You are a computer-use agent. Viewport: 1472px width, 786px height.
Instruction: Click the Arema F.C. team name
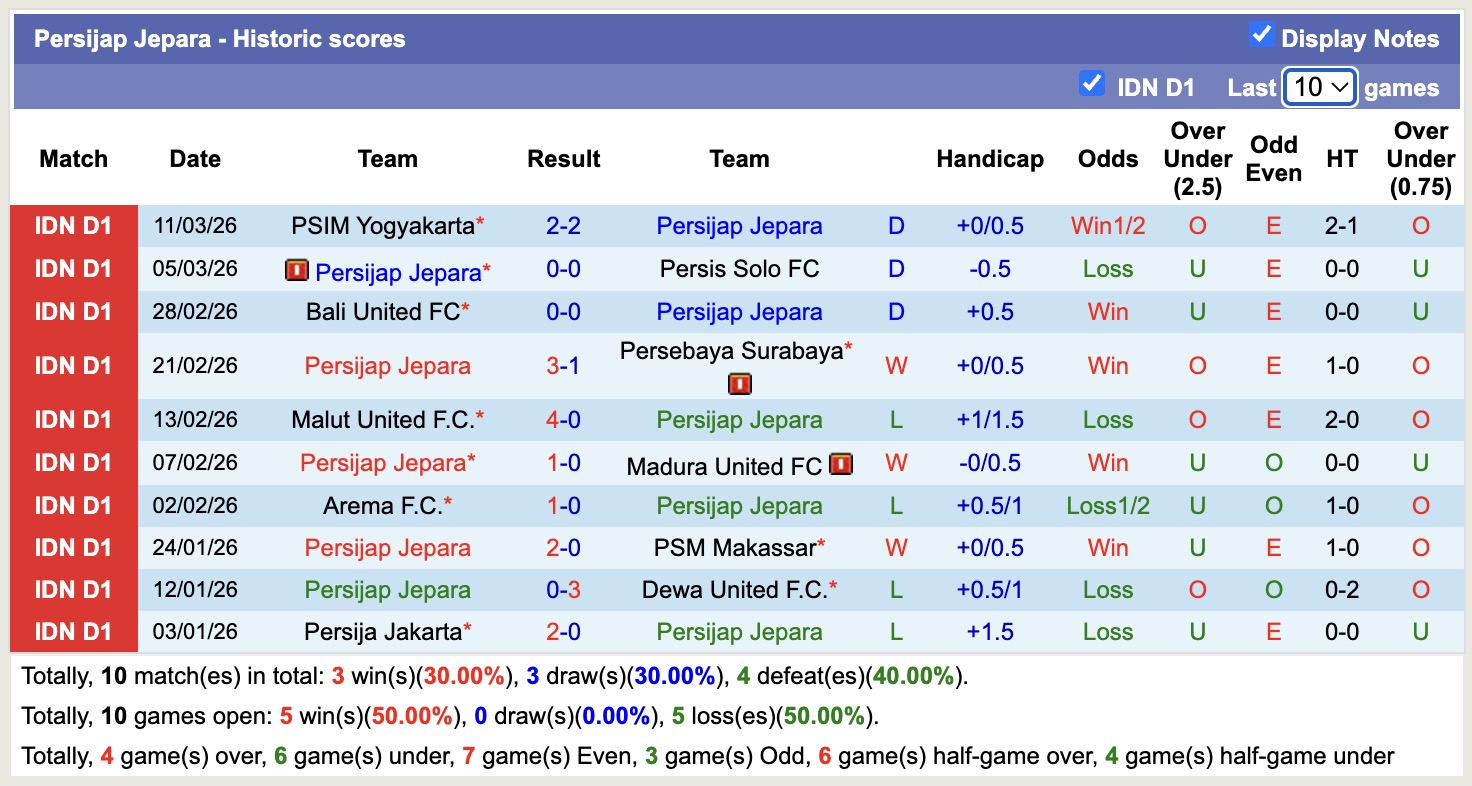tap(382, 506)
